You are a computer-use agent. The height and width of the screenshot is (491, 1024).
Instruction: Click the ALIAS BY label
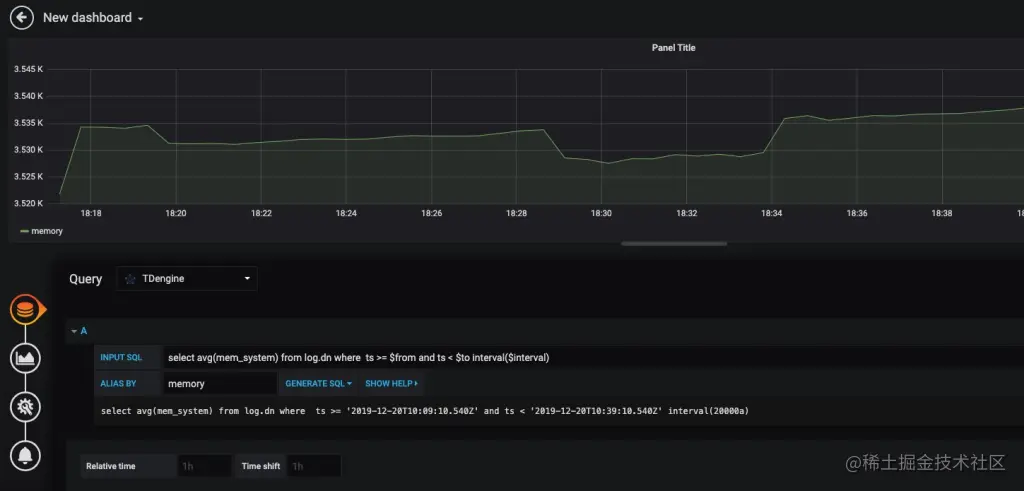pos(118,383)
